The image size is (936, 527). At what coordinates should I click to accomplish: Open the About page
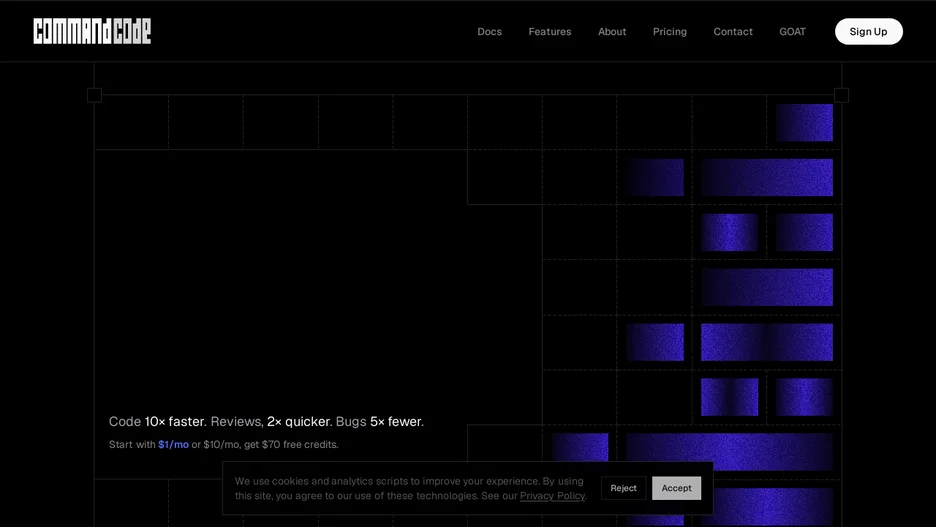(612, 32)
